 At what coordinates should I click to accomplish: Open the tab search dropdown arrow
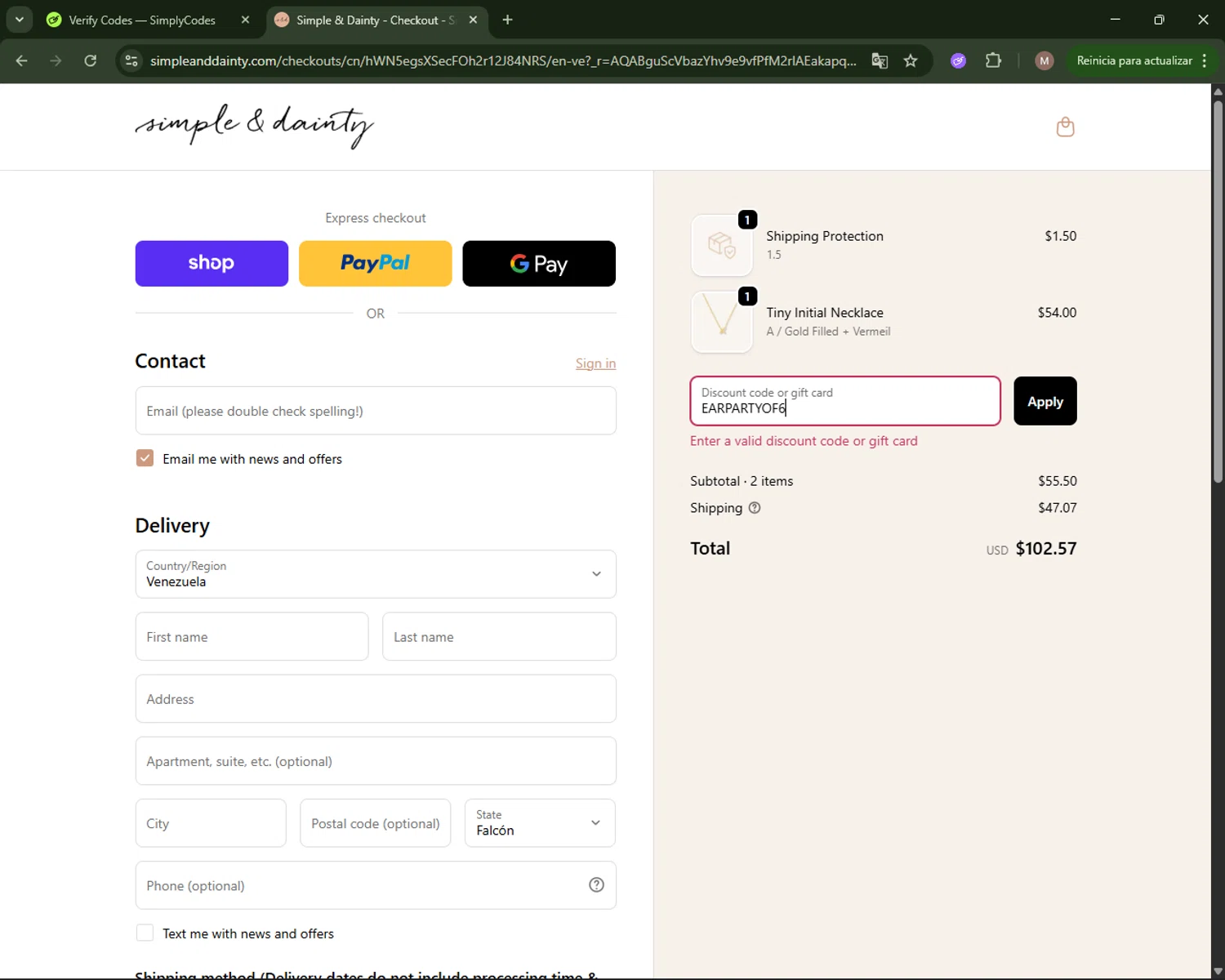pyautogui.click(x=20, y=20)
